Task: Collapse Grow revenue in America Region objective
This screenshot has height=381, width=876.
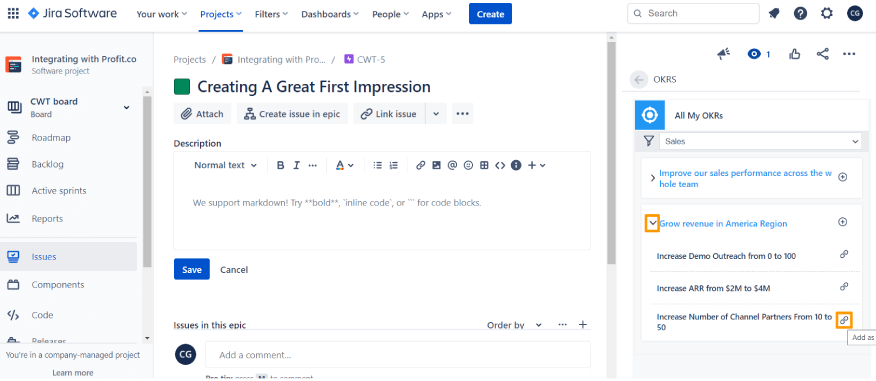Action: (652, 223)
